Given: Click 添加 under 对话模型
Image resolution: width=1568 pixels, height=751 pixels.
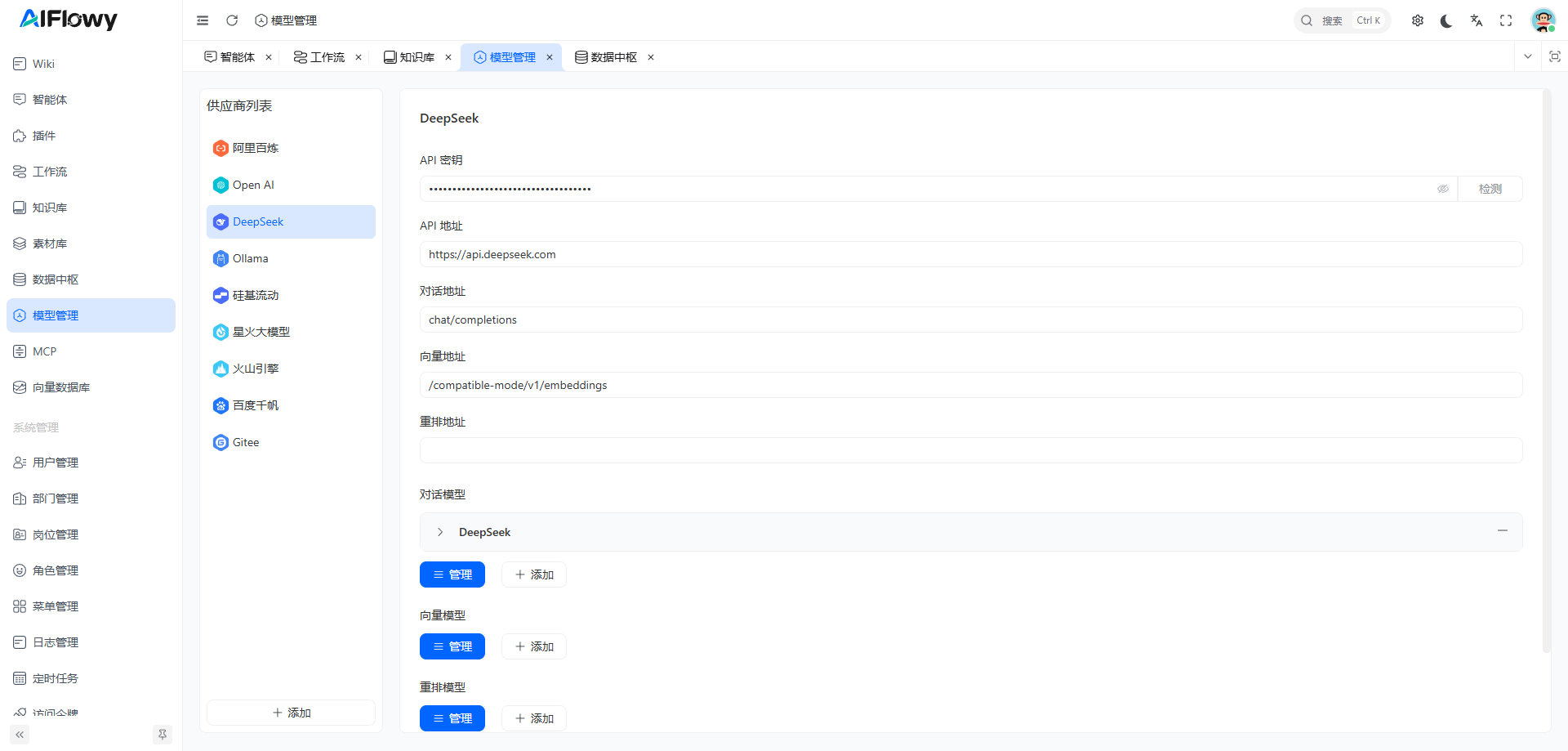Looking at the screenshot, I should click(x=534, y=574).
